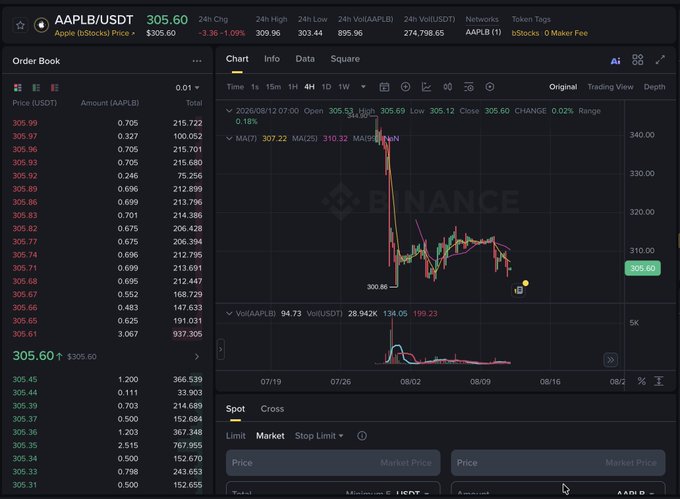Select bid price 305.35 in order book

[25, 445]
